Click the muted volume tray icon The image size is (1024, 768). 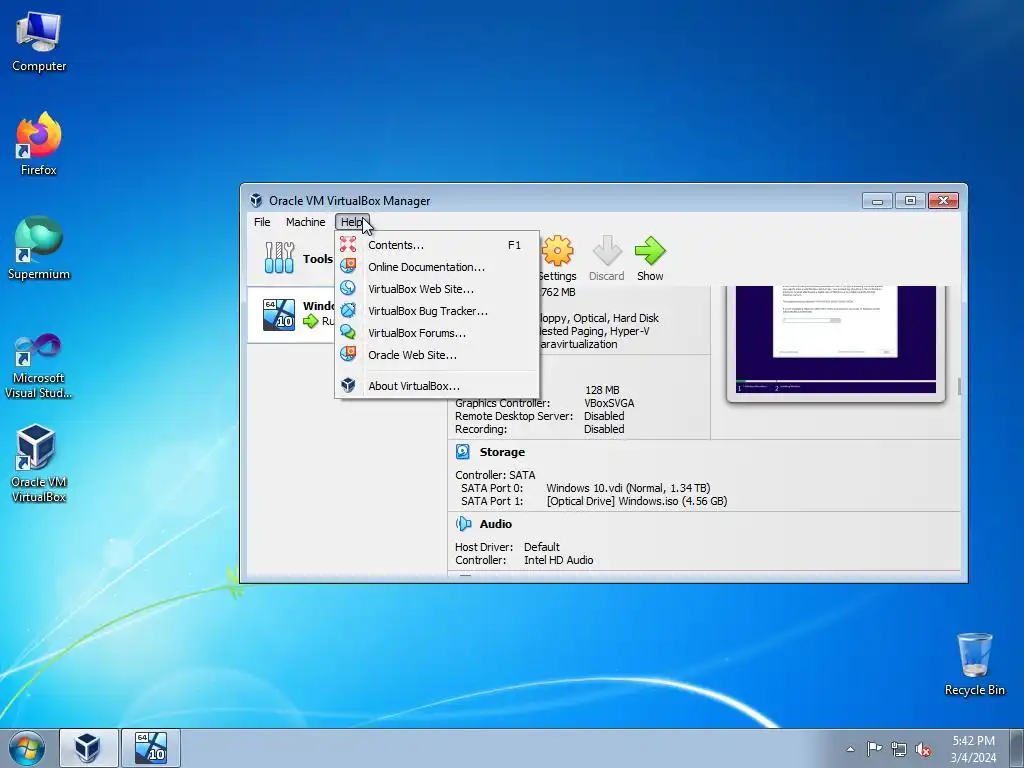(923, 749)
